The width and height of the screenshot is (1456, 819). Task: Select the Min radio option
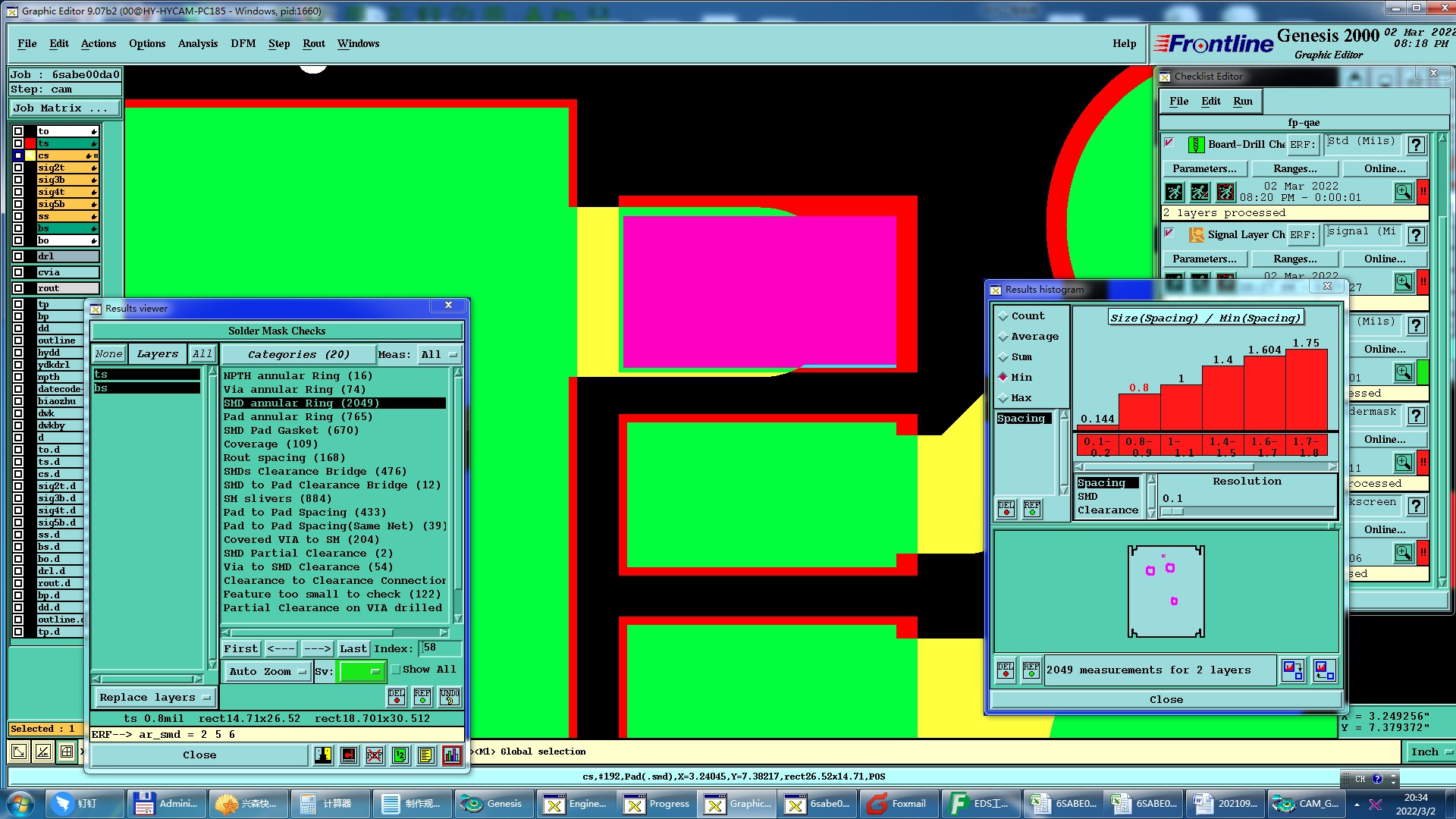point(1003,378)
